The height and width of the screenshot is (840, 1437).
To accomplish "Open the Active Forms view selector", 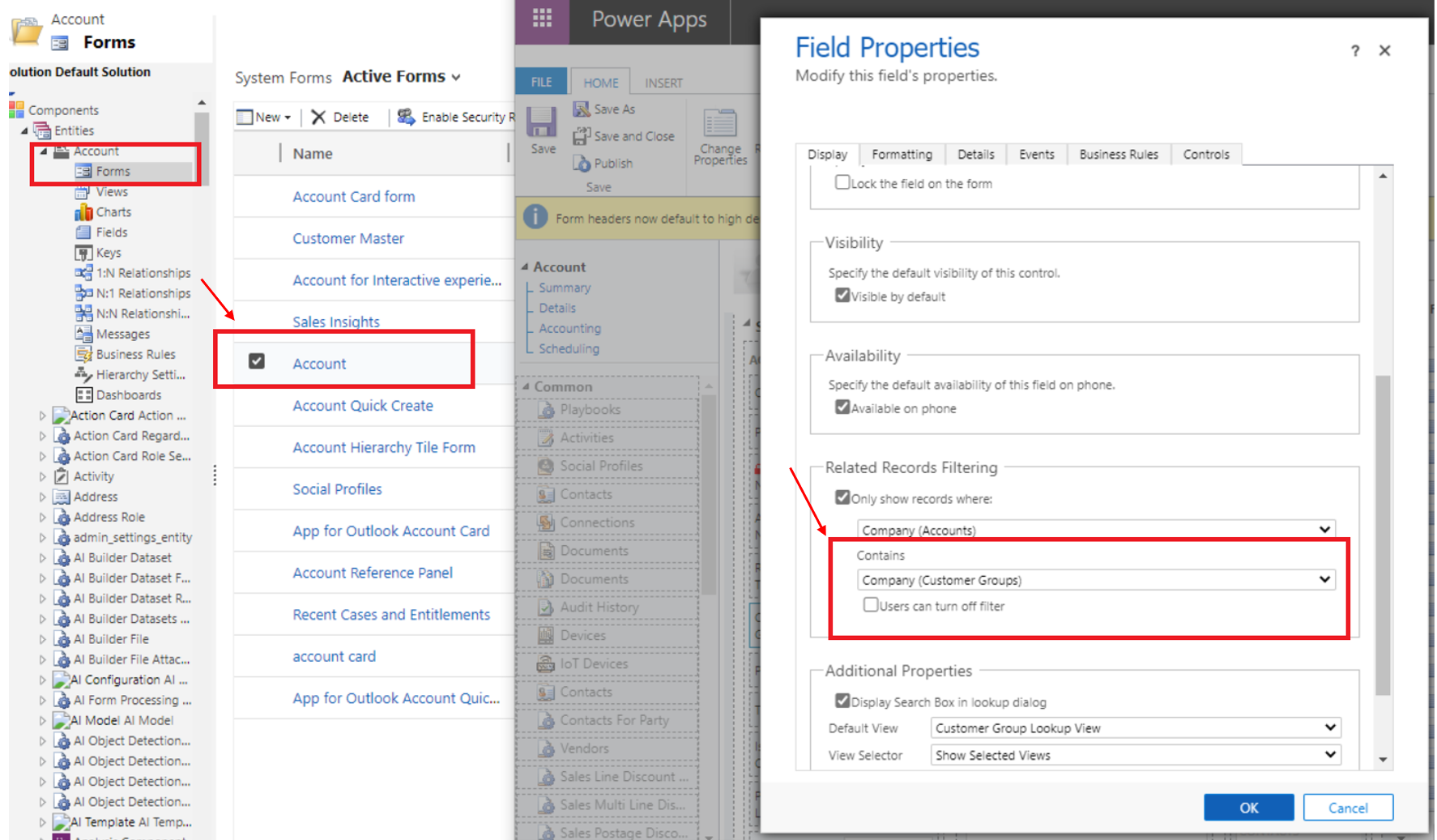I will tap(401, 76).
